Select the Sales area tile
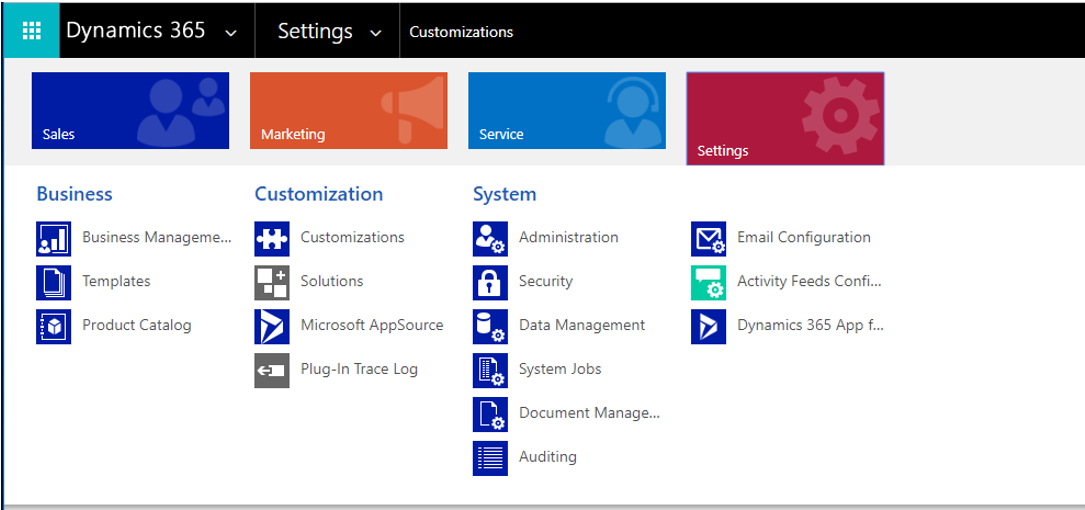 130,110
